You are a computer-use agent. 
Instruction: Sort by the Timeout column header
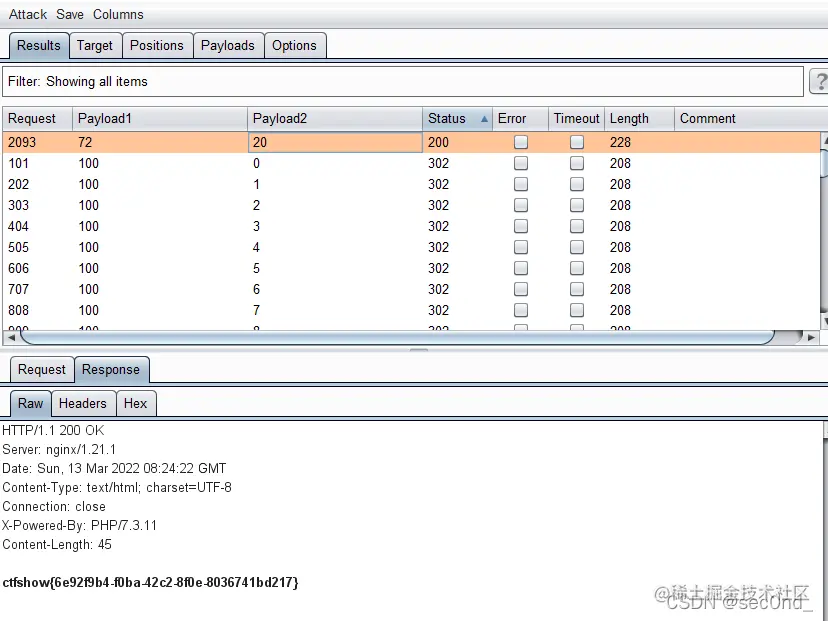(x=576, y=118)
